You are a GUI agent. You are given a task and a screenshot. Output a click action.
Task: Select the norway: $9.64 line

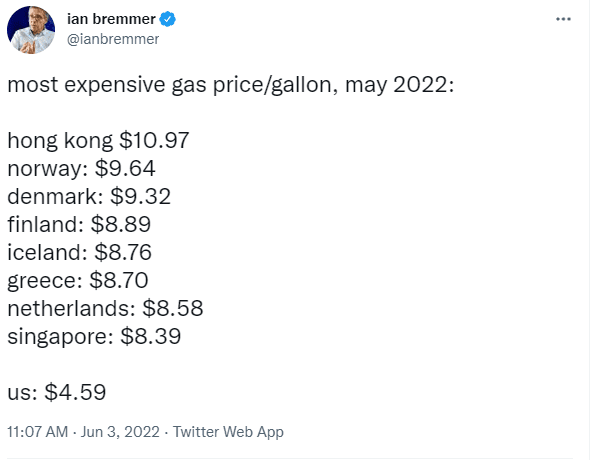click(81, 169)
